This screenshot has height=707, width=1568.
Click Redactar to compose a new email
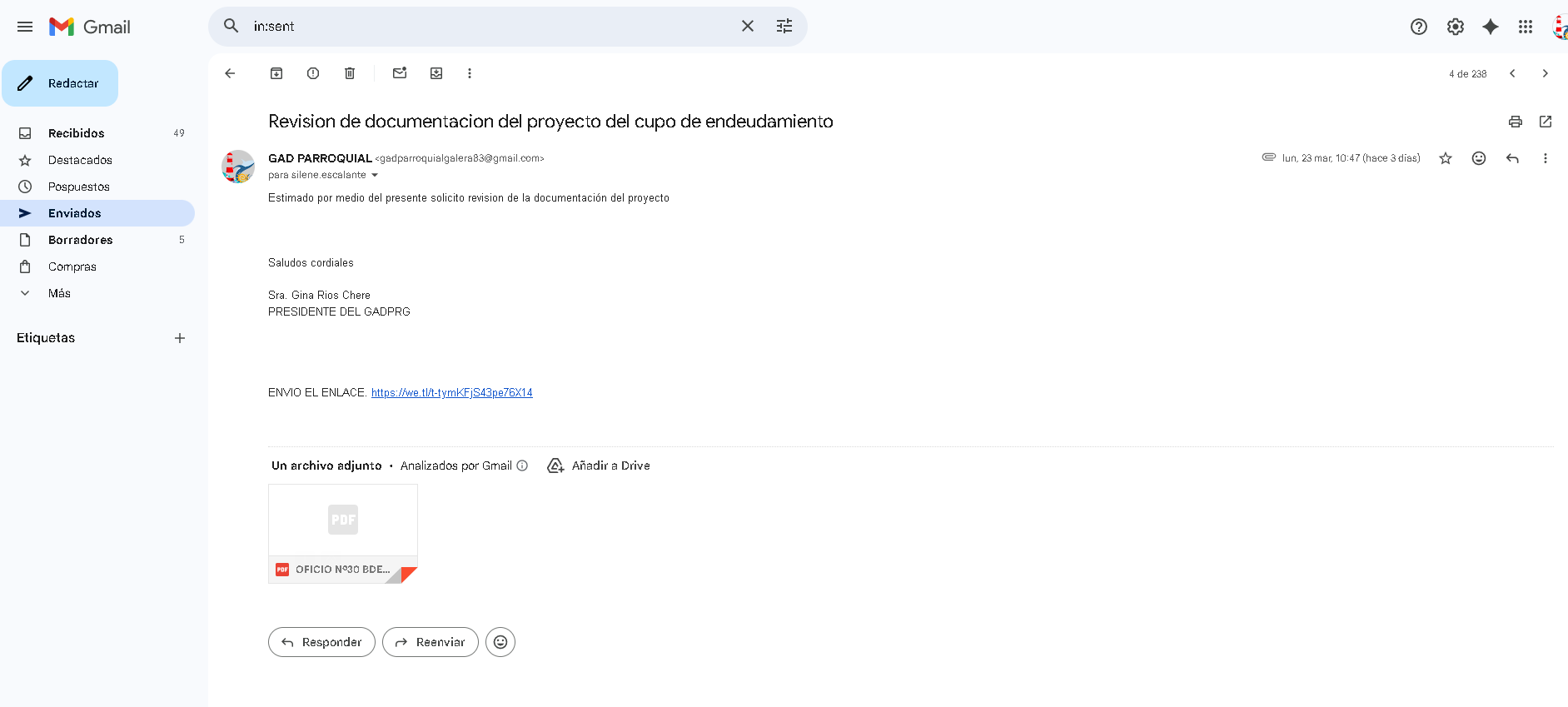pos(60,83)
